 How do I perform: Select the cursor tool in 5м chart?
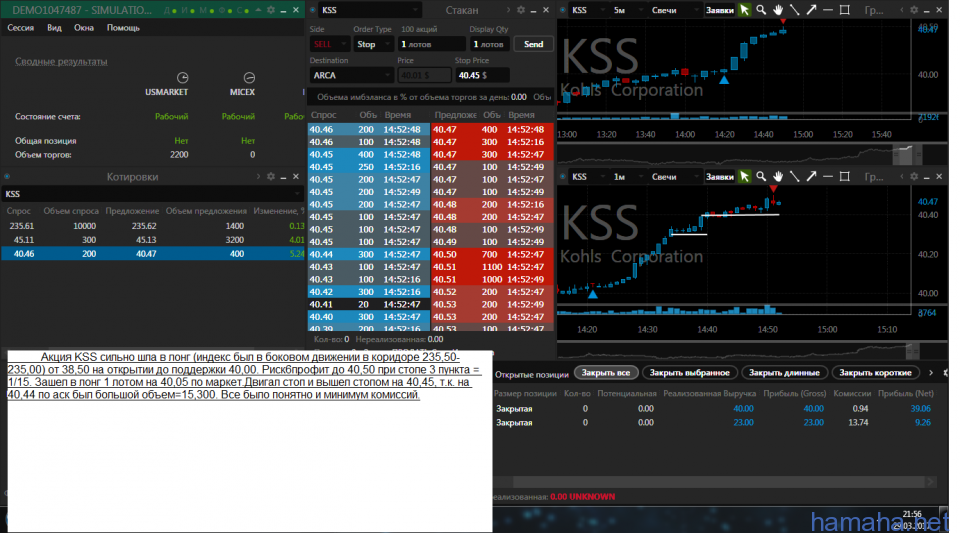744,10
